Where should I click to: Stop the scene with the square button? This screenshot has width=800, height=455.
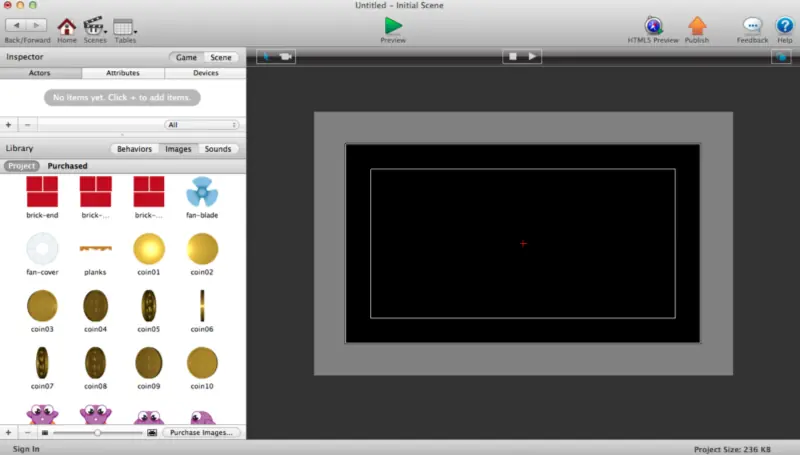click(x=513, y=57)
